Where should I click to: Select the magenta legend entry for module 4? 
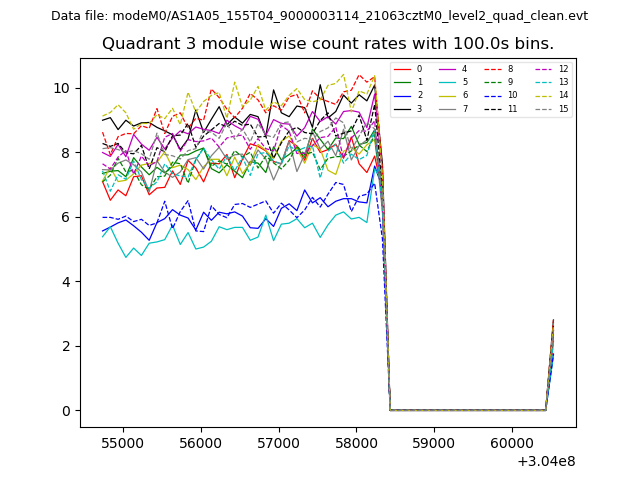[x=449, y=69]
